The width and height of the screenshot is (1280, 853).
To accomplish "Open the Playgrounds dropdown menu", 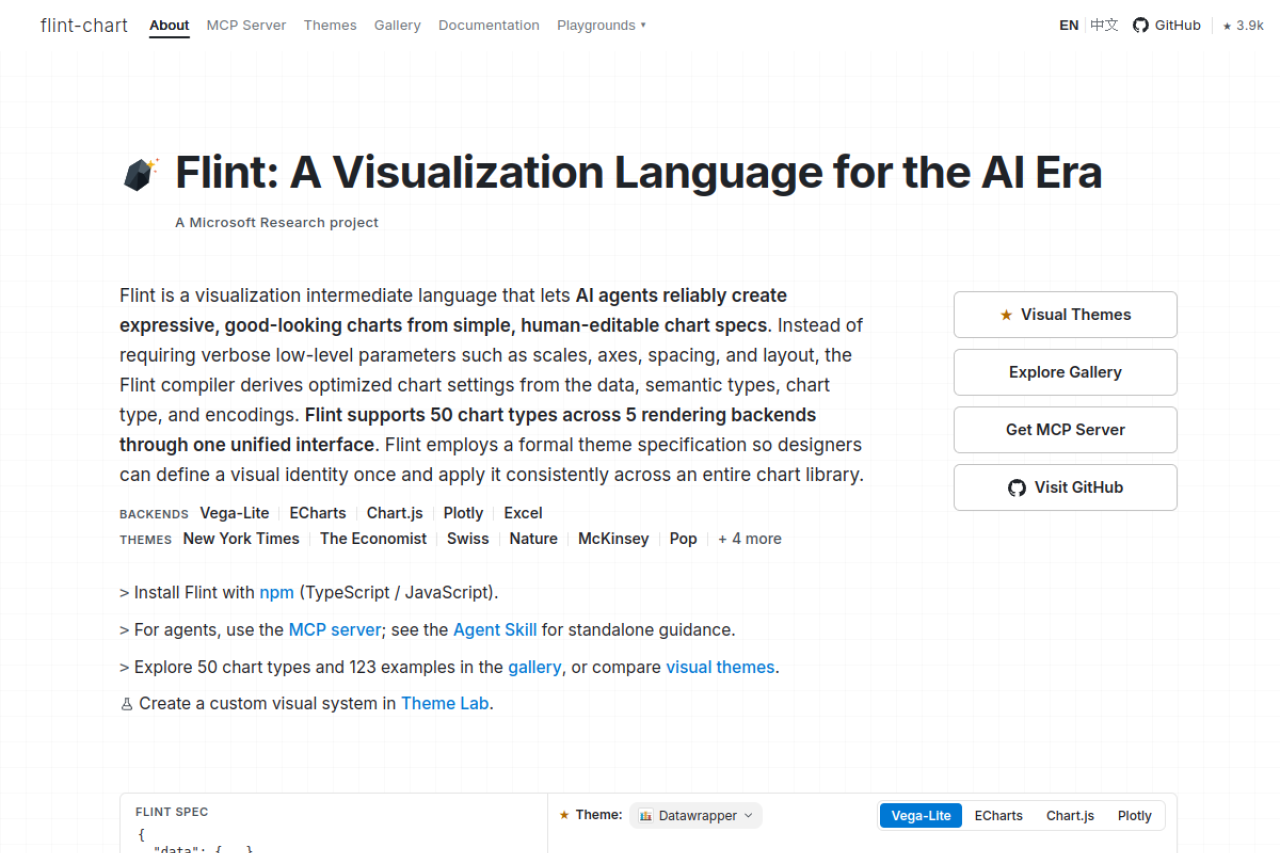I will tap(601, 25).
